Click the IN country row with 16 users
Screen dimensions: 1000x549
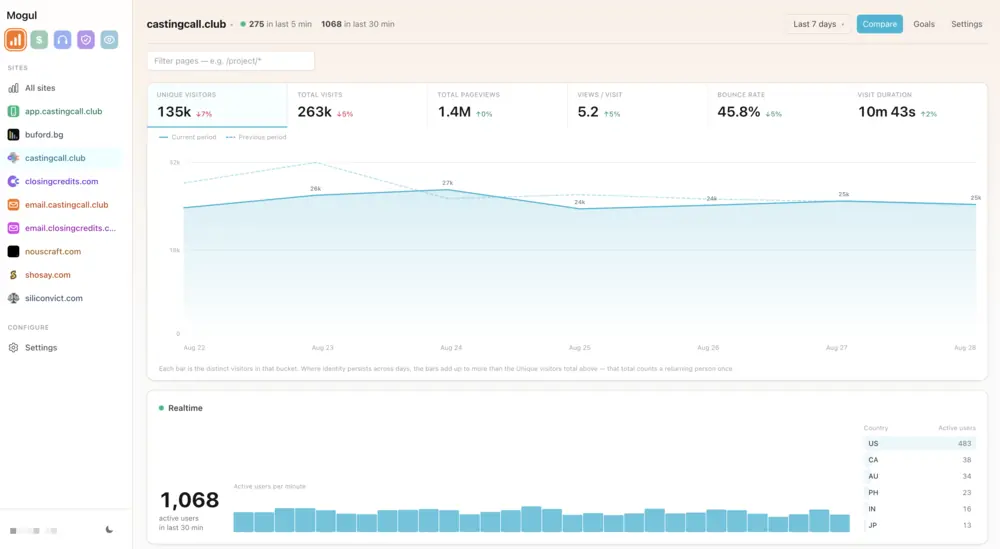(x=920, y=509)
